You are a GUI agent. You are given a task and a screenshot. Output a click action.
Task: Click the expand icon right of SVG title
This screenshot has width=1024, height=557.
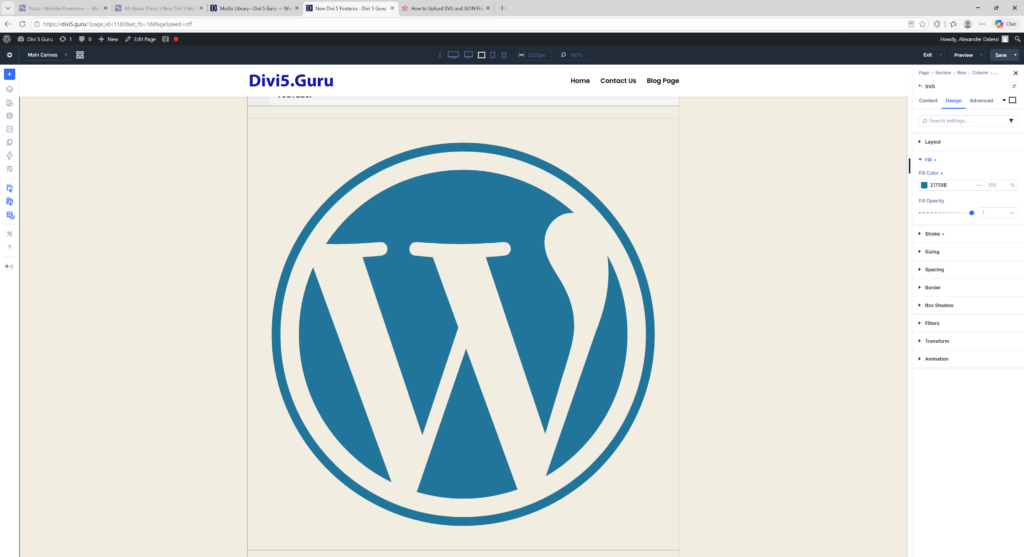tap(1014, 86)
